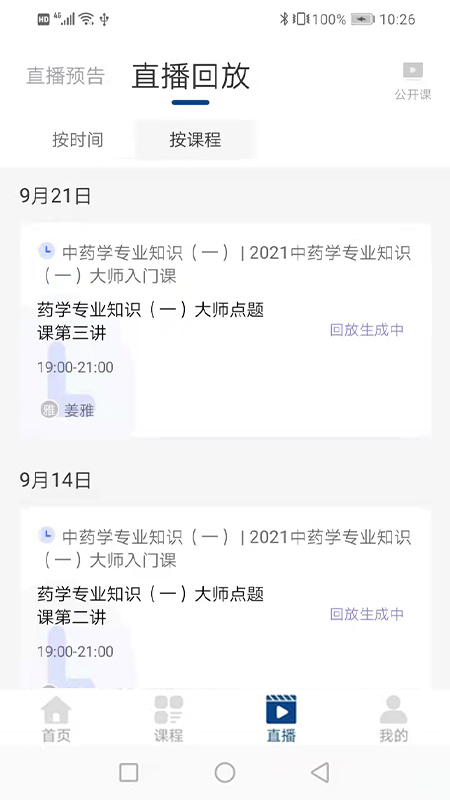Viewport: 450px width, 800px height.
Task: Tap the 直播 clapperboard icon
Action: (x=281, y=710)
